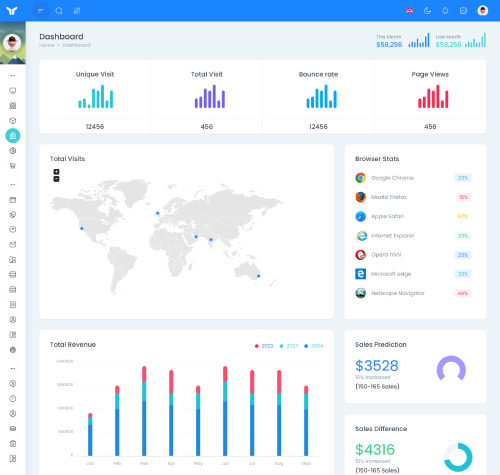Click the Sales Prediction purple gauge
This screenshot has height=475, width=500.
coord(451,369)
